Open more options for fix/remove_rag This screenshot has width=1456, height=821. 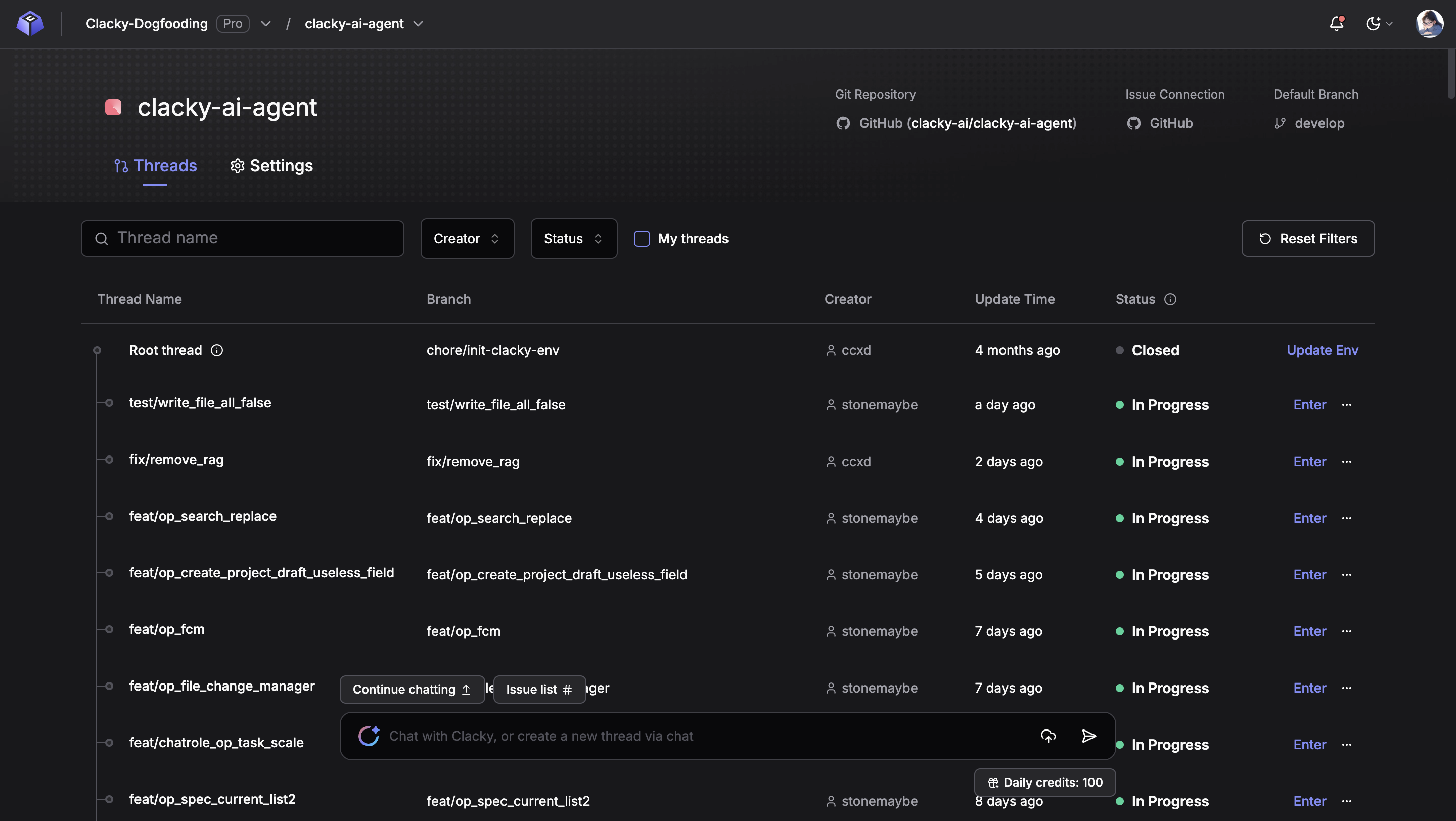(x=1346, y=461)
